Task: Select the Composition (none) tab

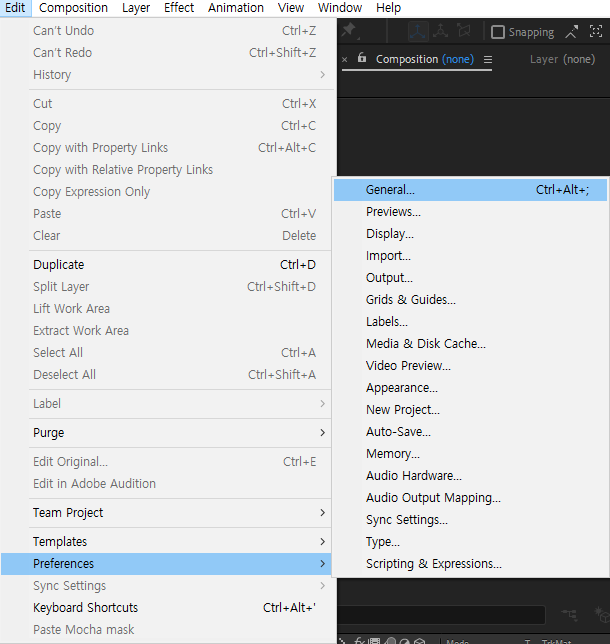Action: pos(425,59)
